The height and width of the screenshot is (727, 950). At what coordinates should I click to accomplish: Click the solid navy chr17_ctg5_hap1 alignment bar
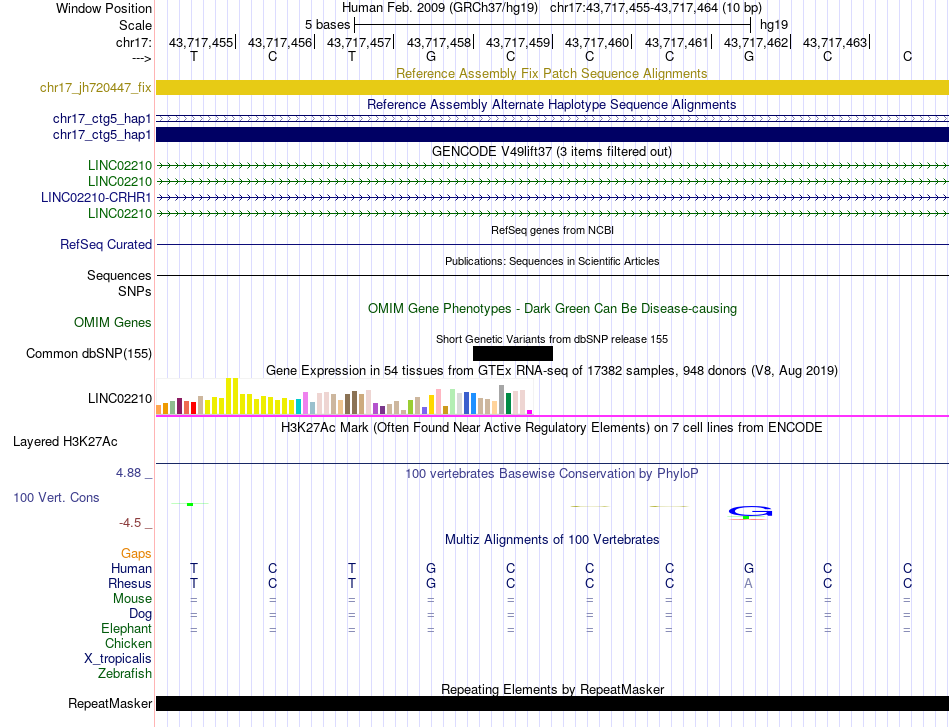pyautogui.click(x=552, y=134)
